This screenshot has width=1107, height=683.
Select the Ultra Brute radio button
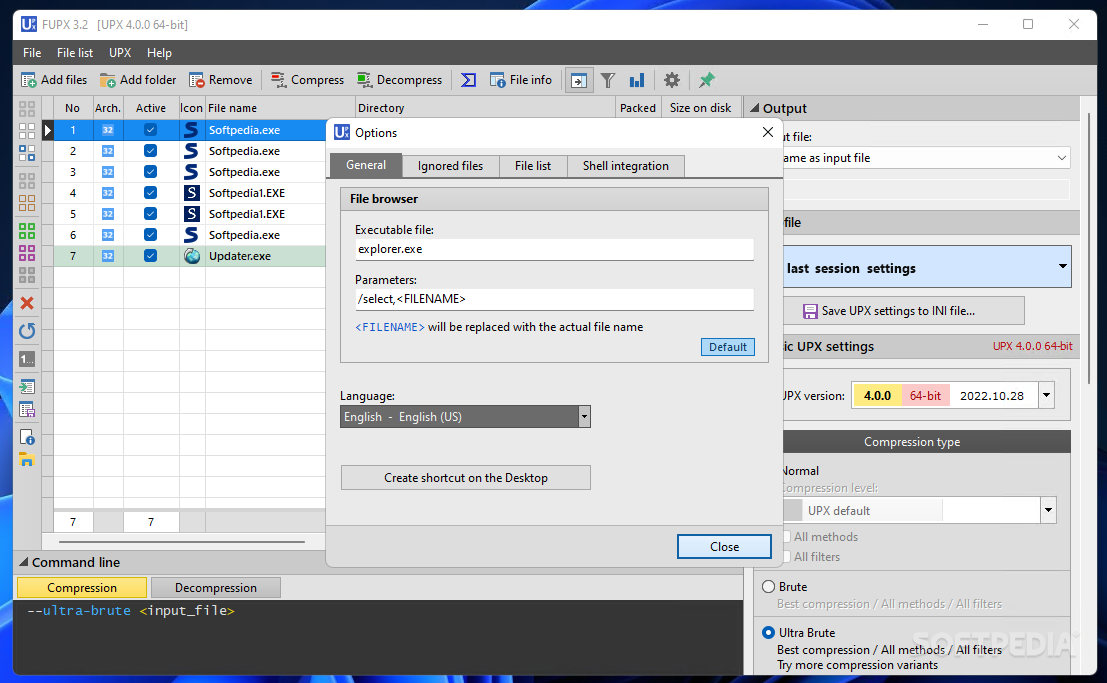[x=769, y=632]
